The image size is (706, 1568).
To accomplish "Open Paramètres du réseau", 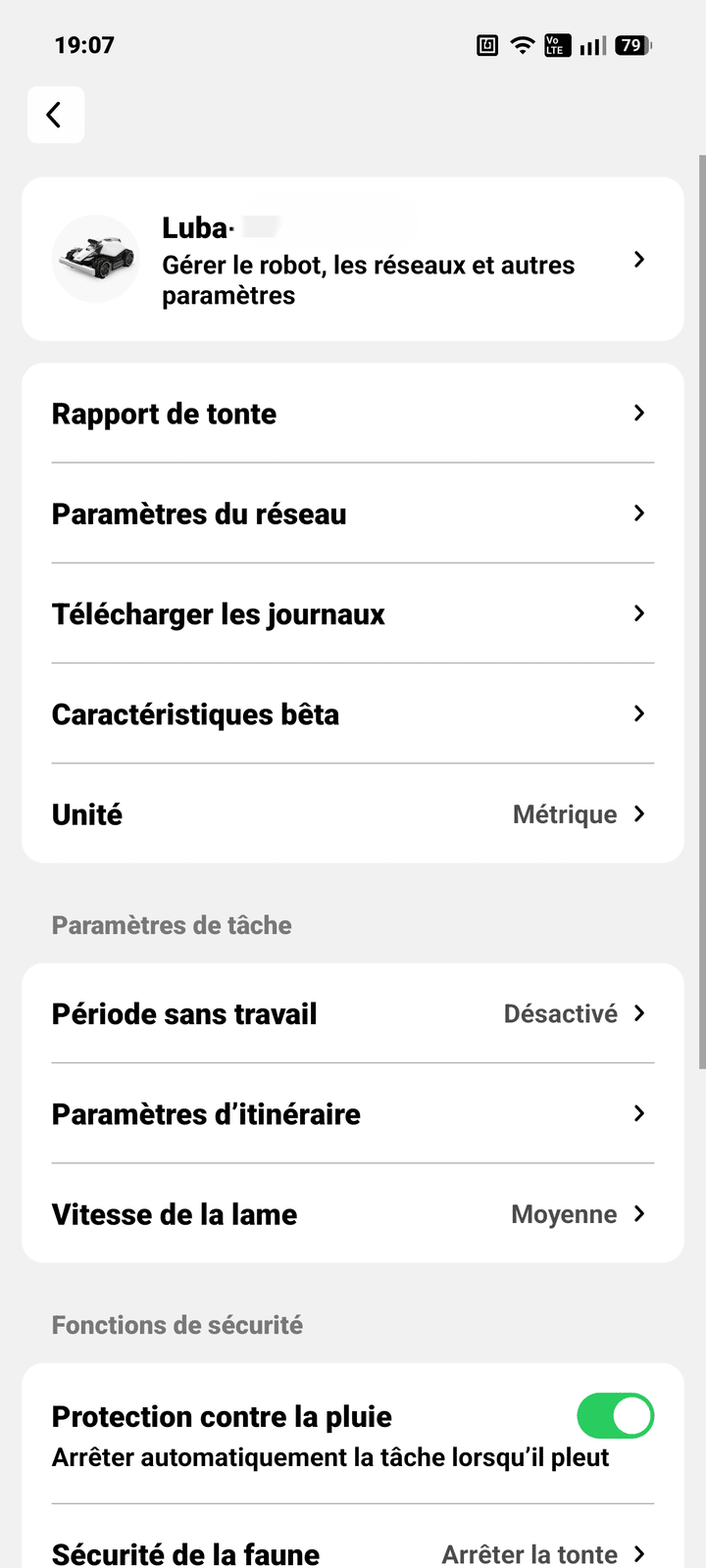I will 353,514.
